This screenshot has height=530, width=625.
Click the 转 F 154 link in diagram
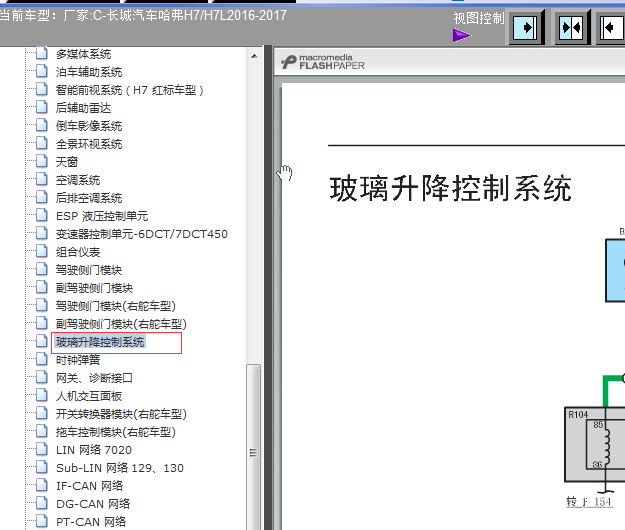tap(589, 502)
